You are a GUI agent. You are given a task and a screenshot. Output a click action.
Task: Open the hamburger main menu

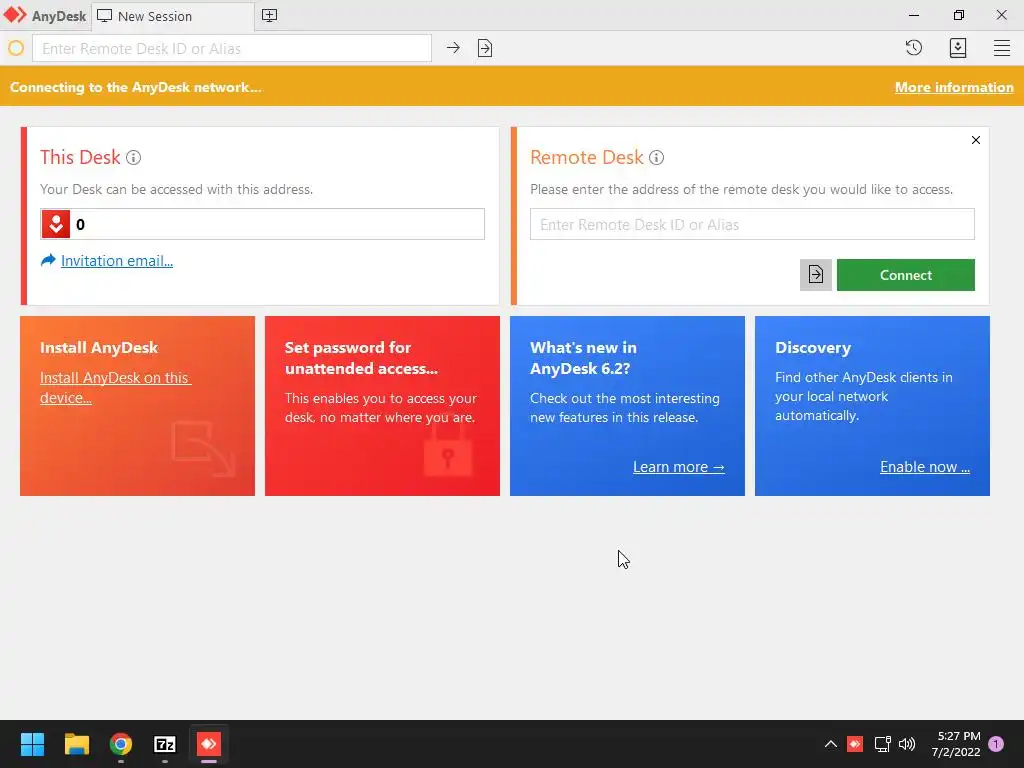pos(1002,48)
